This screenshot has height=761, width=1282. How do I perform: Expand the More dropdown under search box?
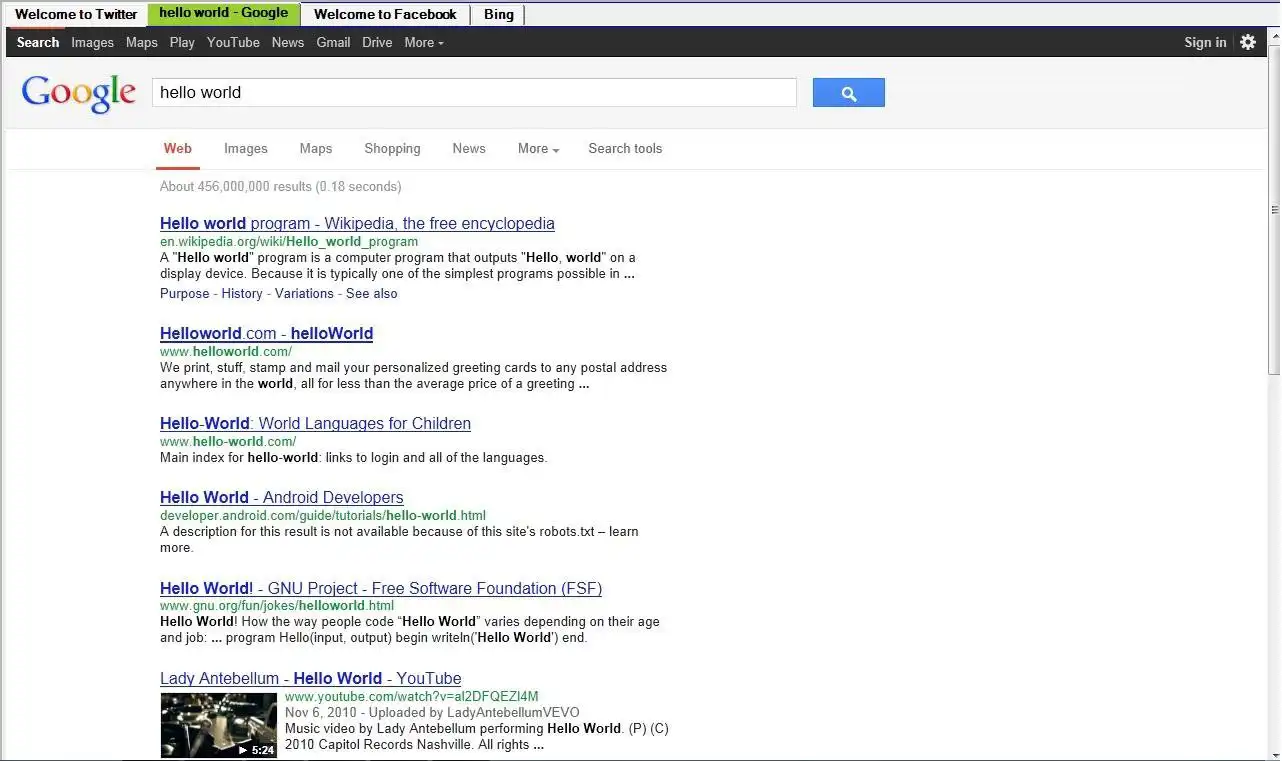pos(538,148)
